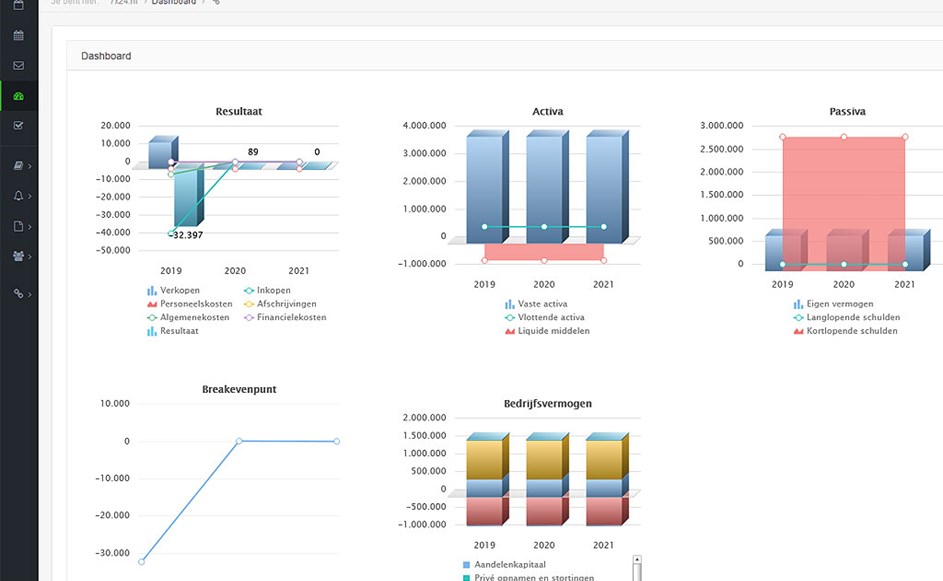Click the -32.397 data label in Resultaat
The height and width of the screenshot is (581, 943).
point(187,235)
